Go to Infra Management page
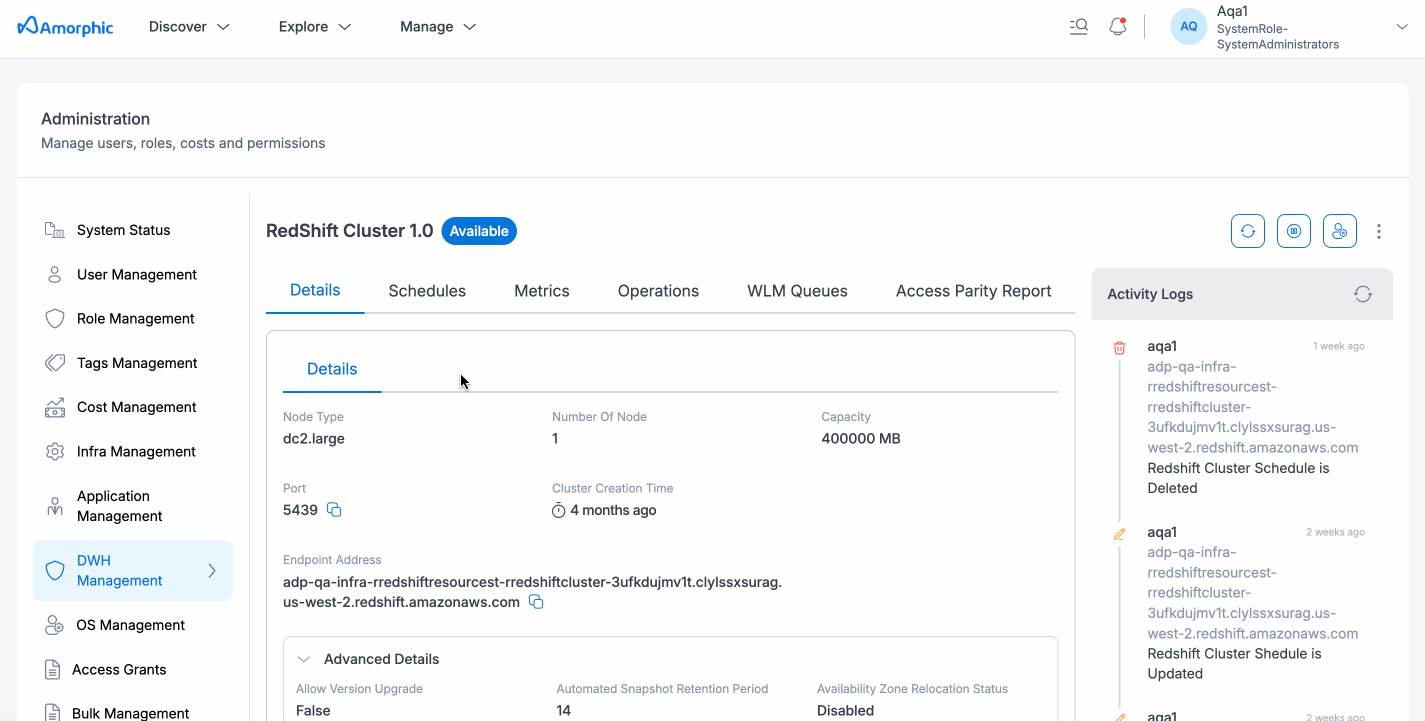Screen dimensions: 1425x721 (136, 451)
